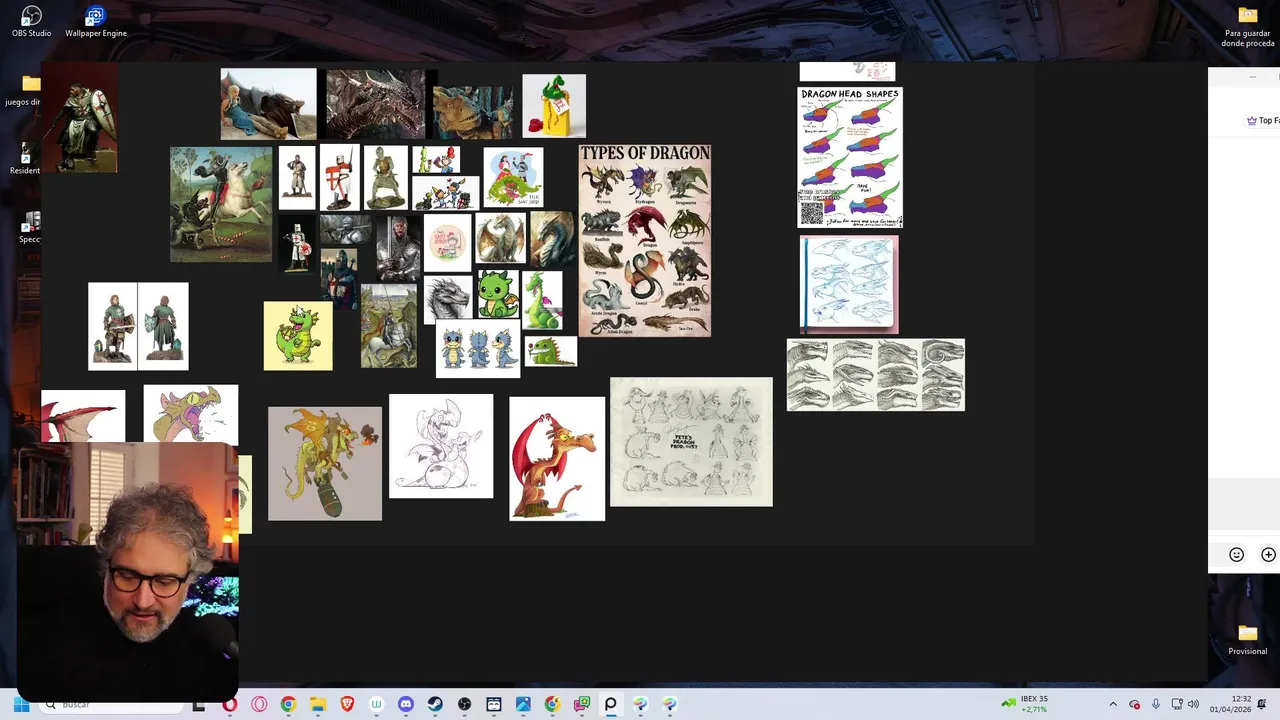
Task: Select the cute green dragon on dark background
Action: (497, 294)
